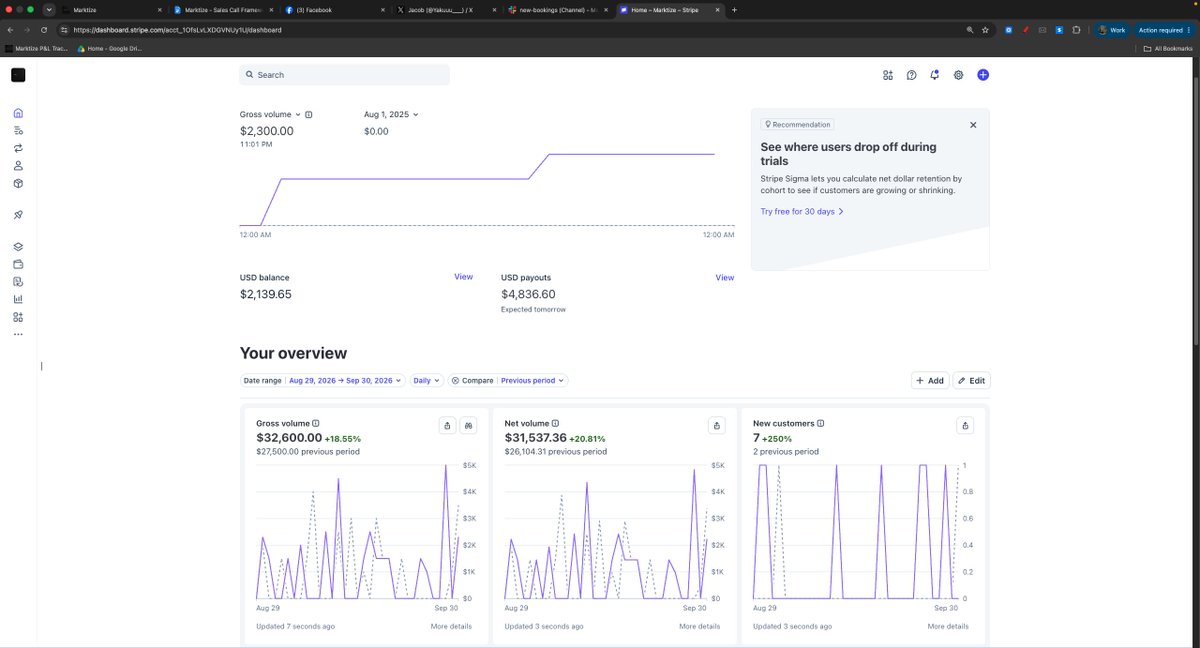Open the Previous period compare dropdown
The height and width of the screenshot is (648, 1200).
click(x=533, y=381)
